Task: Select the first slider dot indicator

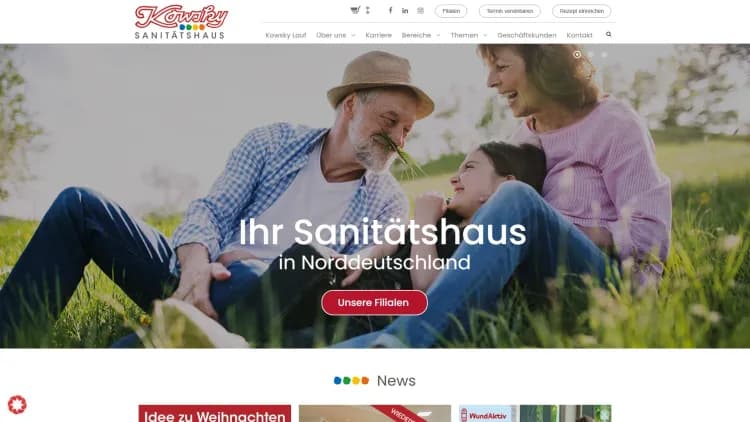Action: click(577, 55)
